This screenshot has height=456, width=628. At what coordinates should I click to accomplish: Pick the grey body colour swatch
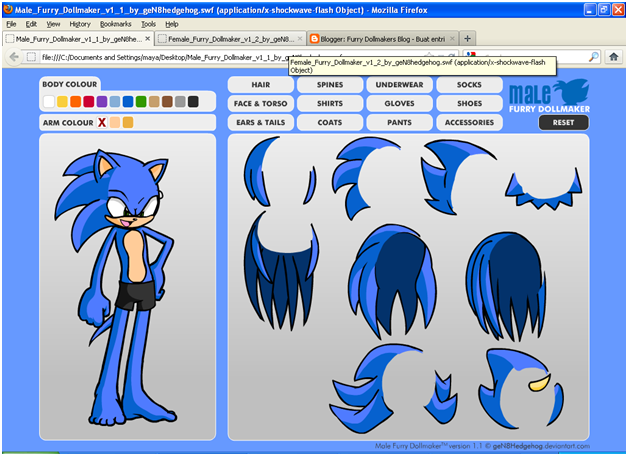coord(180,102)
